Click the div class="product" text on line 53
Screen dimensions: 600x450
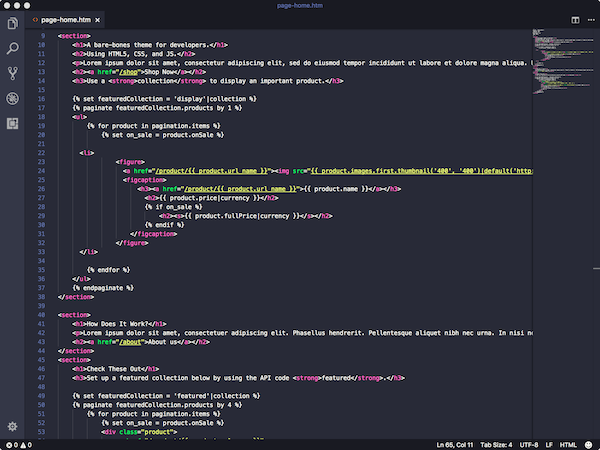(x=139, y=432)
